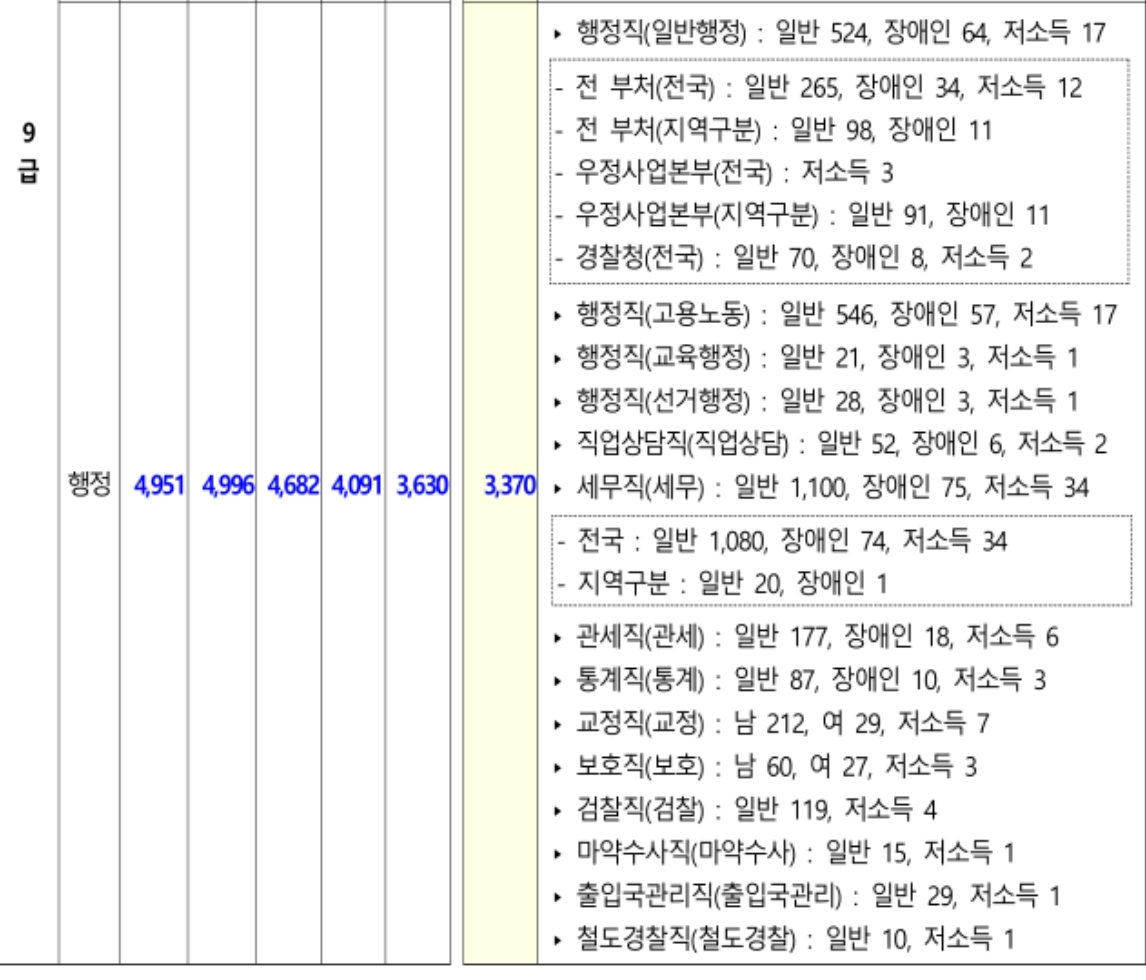Select the 지역구분 일반 20 sub-item
Image resolution: width=1146 pixels, height=980 pixels.
(722, 581)
